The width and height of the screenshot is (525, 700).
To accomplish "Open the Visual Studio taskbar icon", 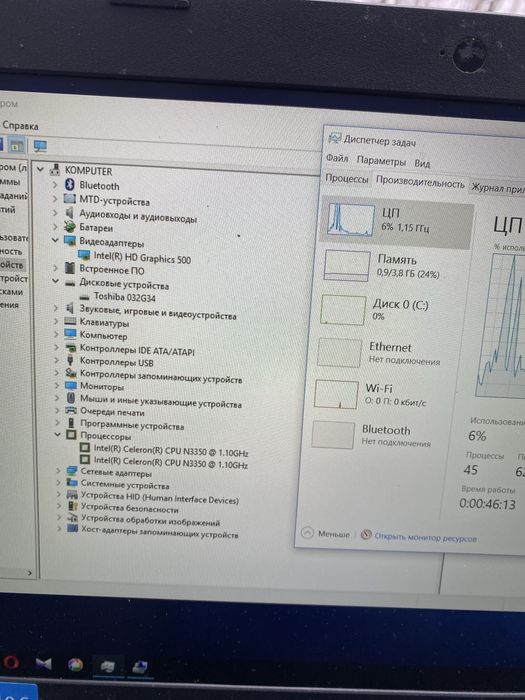I will [43, 663].
